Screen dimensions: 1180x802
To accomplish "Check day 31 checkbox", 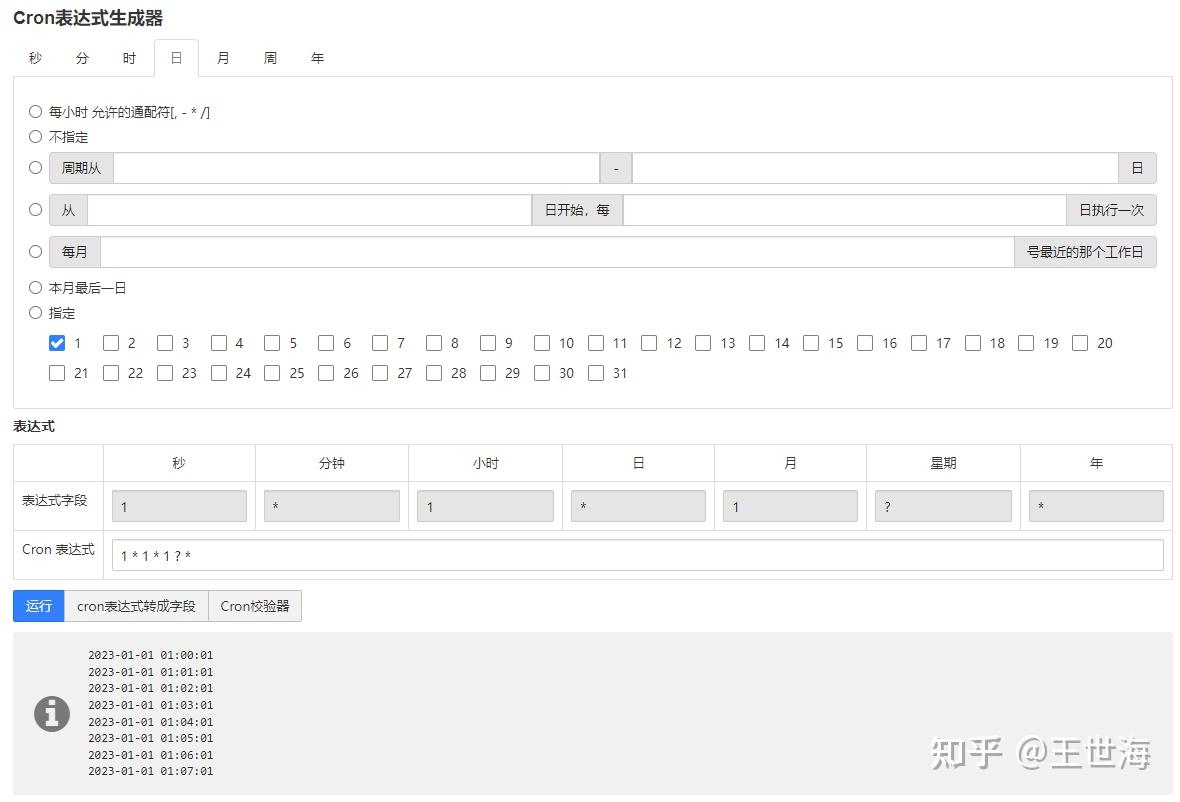I will pyautogui.click(x=596, y=373).
